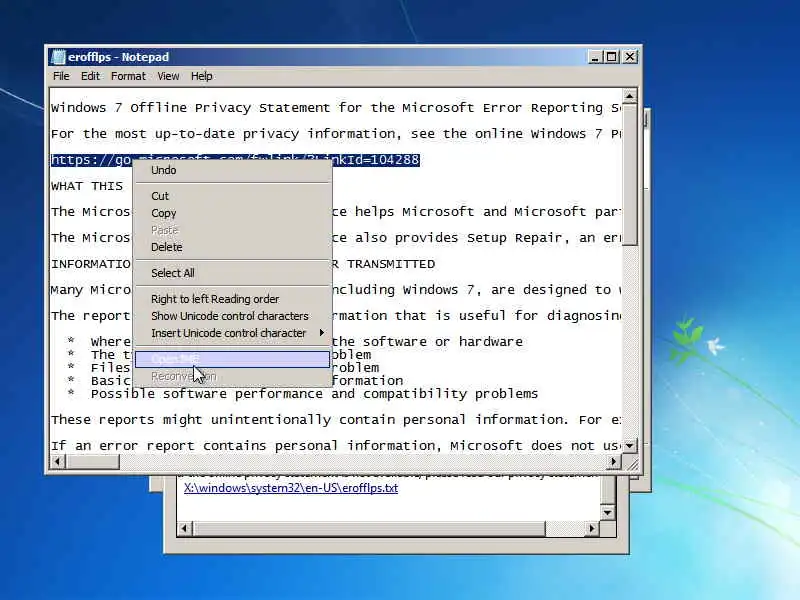The width and height of the screenshot is (800, 600).
Task: Click background dialog horizontal scrollbar left arrow
Action: [x=184, y=529]
